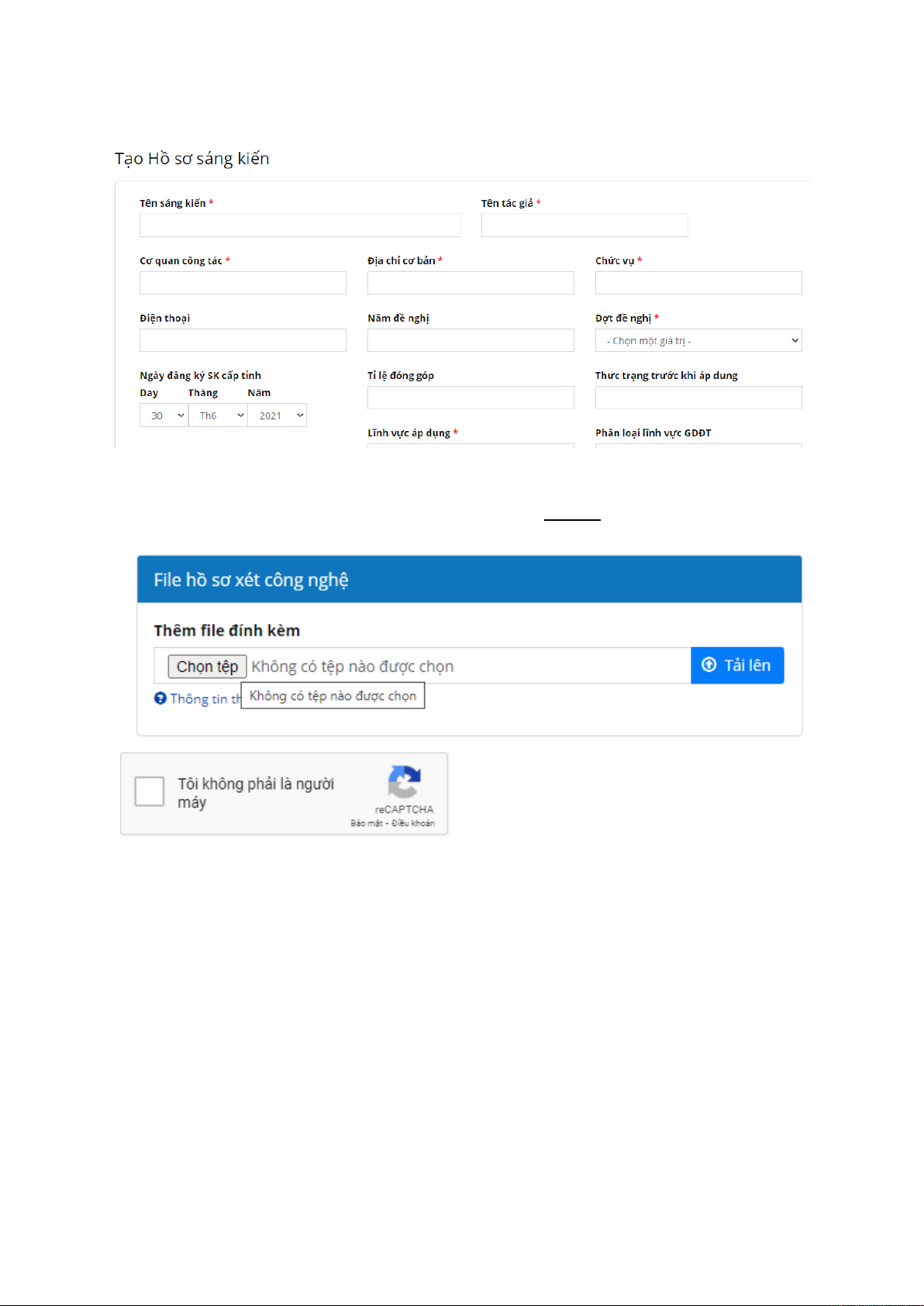
Task: Click the 'Địa chỉ cơ bản' input
Action: pos(471,283)
